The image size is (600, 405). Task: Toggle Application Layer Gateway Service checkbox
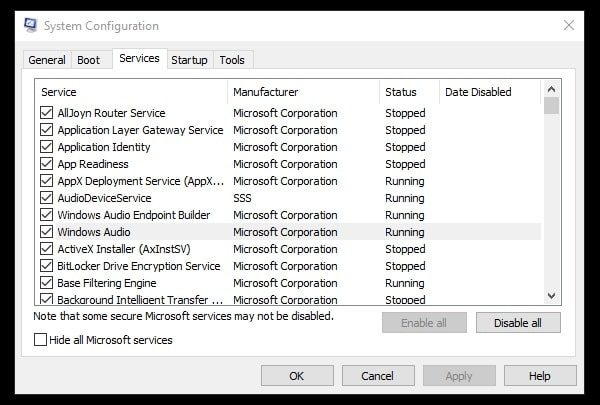[x=46, y=130]
